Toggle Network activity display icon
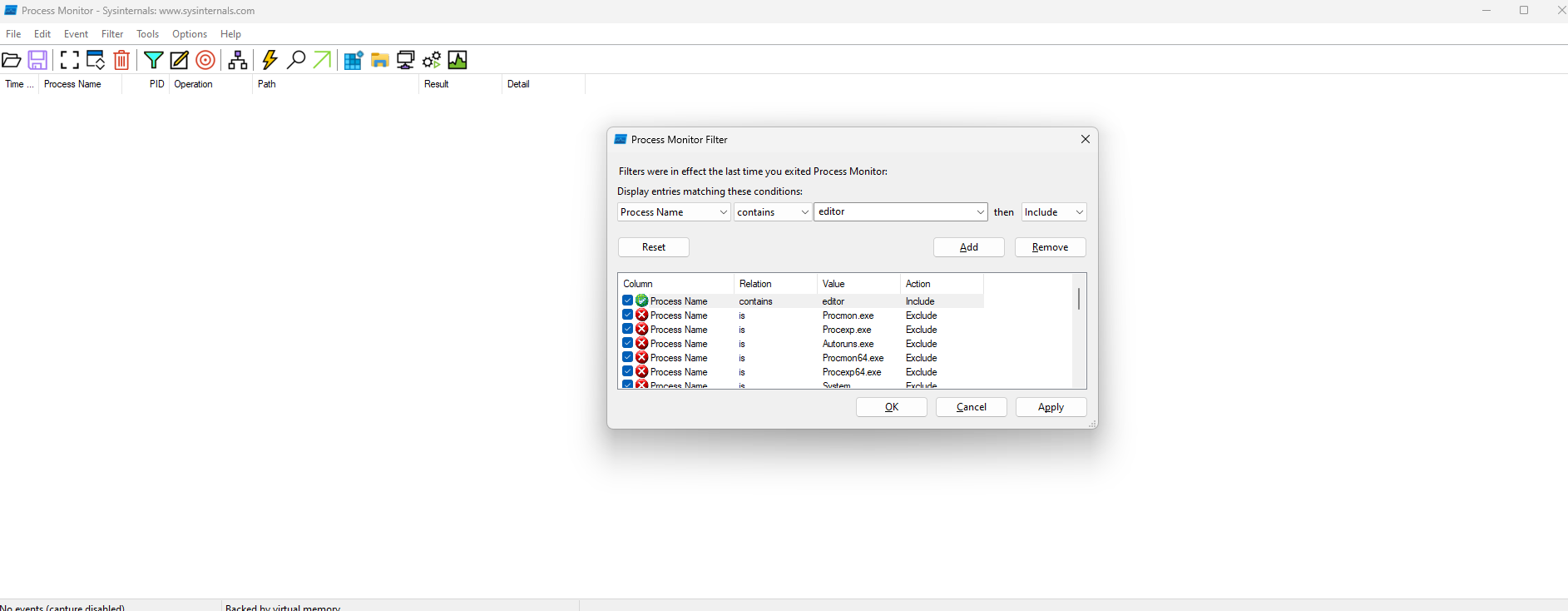The image size is (1568, 611). pyautogui.click(x=406, y=60)
